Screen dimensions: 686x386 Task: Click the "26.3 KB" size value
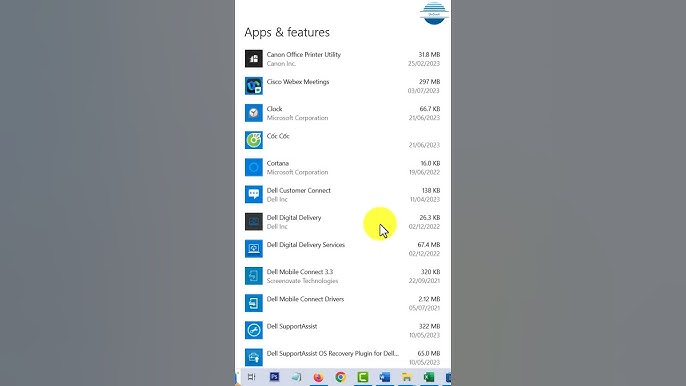point(430,218)
